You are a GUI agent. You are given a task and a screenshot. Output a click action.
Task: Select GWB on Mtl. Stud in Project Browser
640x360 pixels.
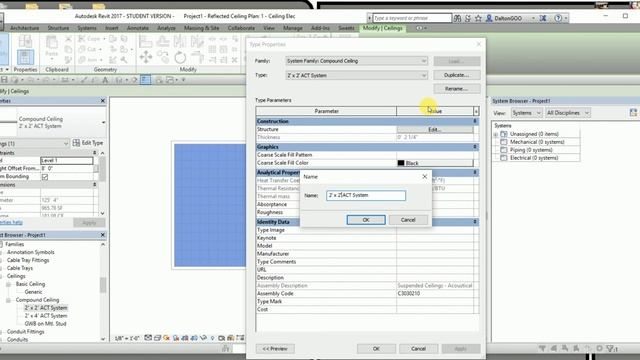(x=45, y=324)
